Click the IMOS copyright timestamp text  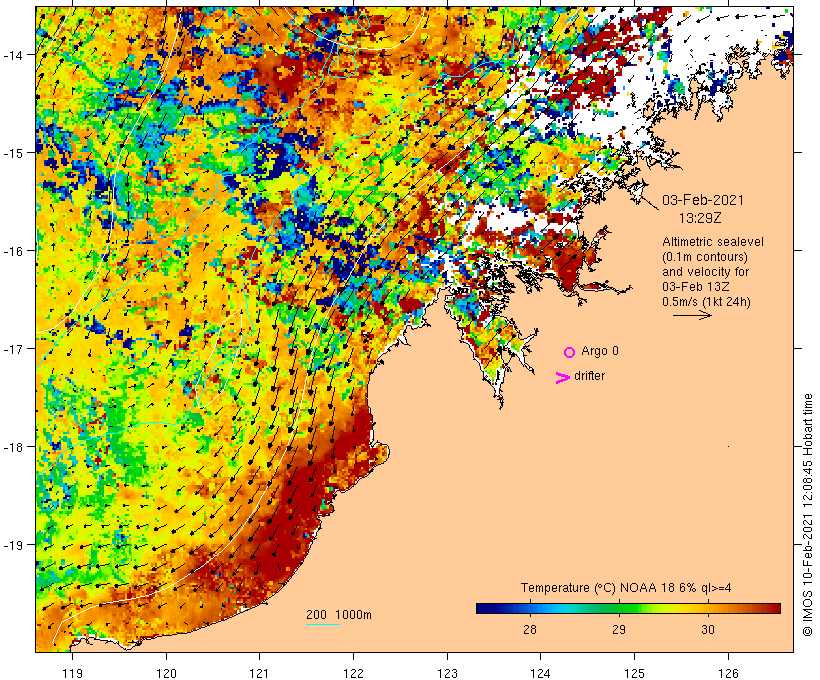808,515
